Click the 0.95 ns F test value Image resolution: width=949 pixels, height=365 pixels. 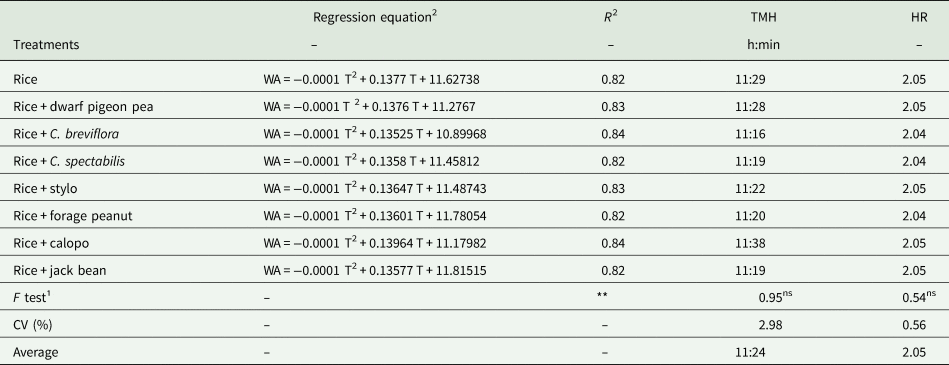click(x=775, y=297)
